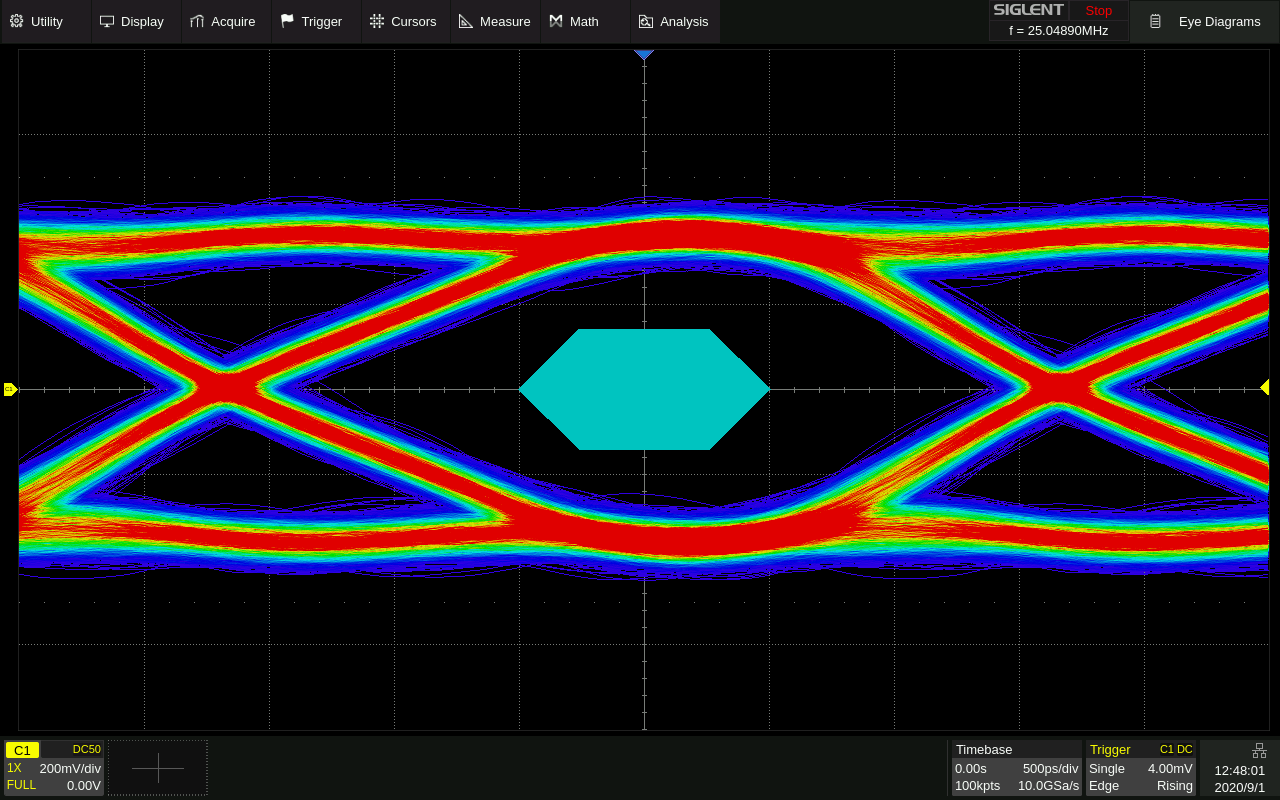The height and width of the screenshot is (800, 1280).
Task: Click the Eye Diagrams button label
Action: click(x=1219, y=21)
